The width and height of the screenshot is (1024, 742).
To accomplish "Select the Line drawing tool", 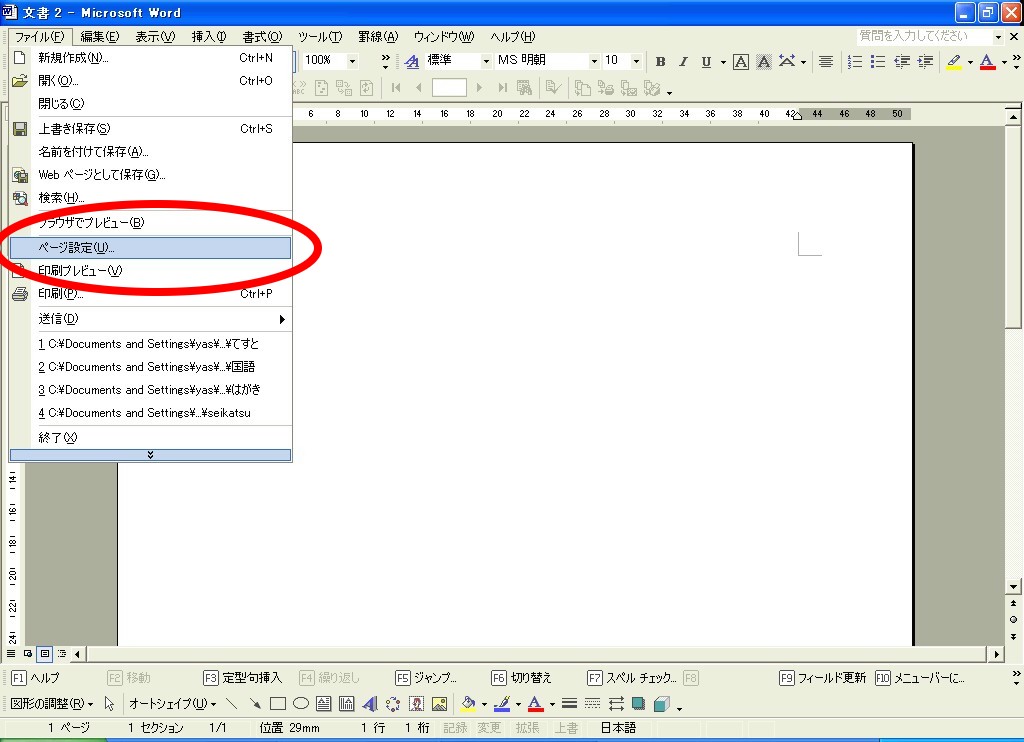I will 231,704.
